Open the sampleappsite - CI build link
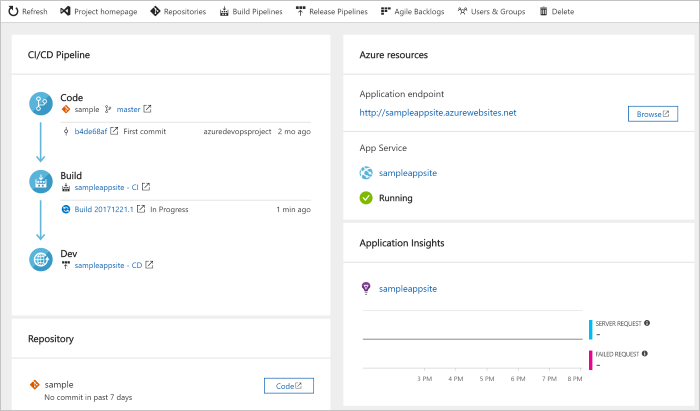Viewport: 700px width, 411px height. (x=107, y=187)
